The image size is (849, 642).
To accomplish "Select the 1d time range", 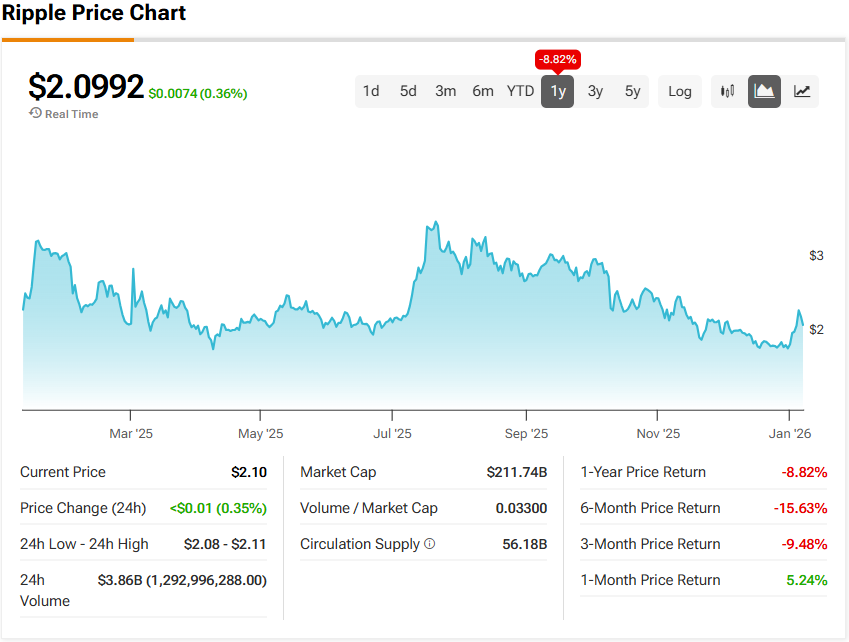I will [371, 91].
